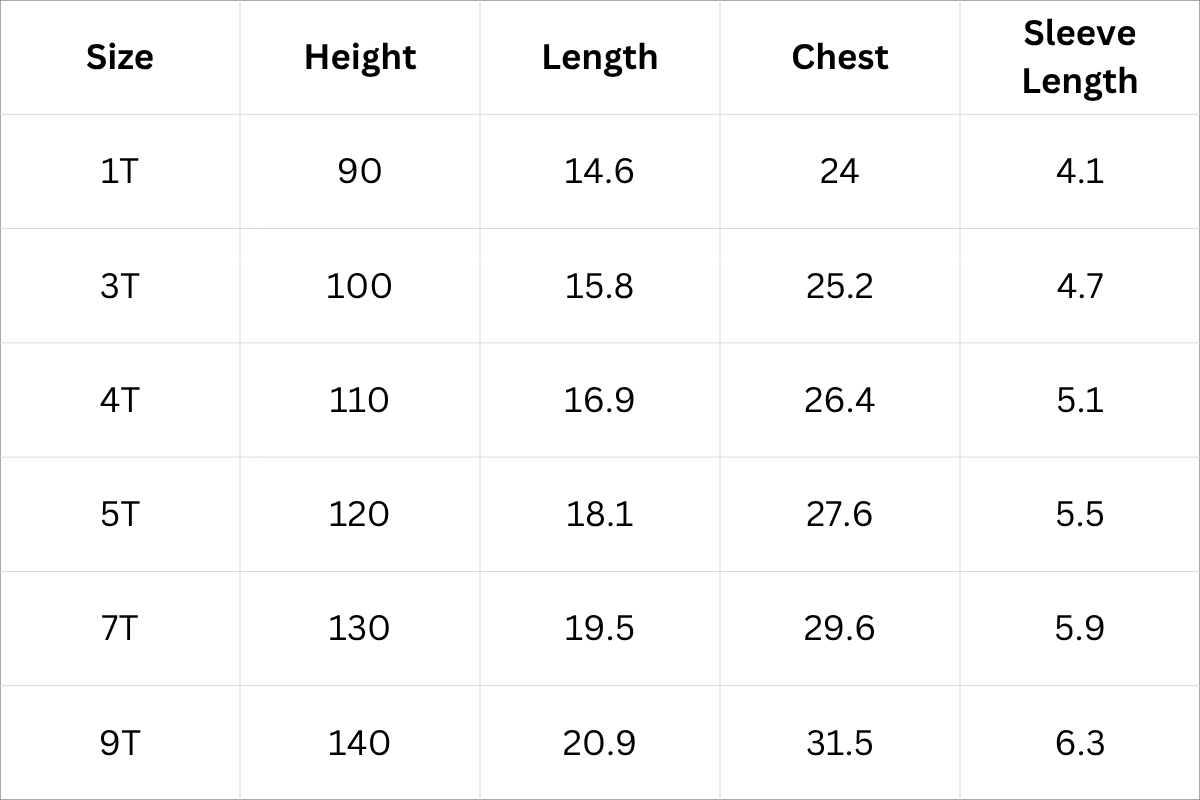Click the 5T size cell

point(120,514)
